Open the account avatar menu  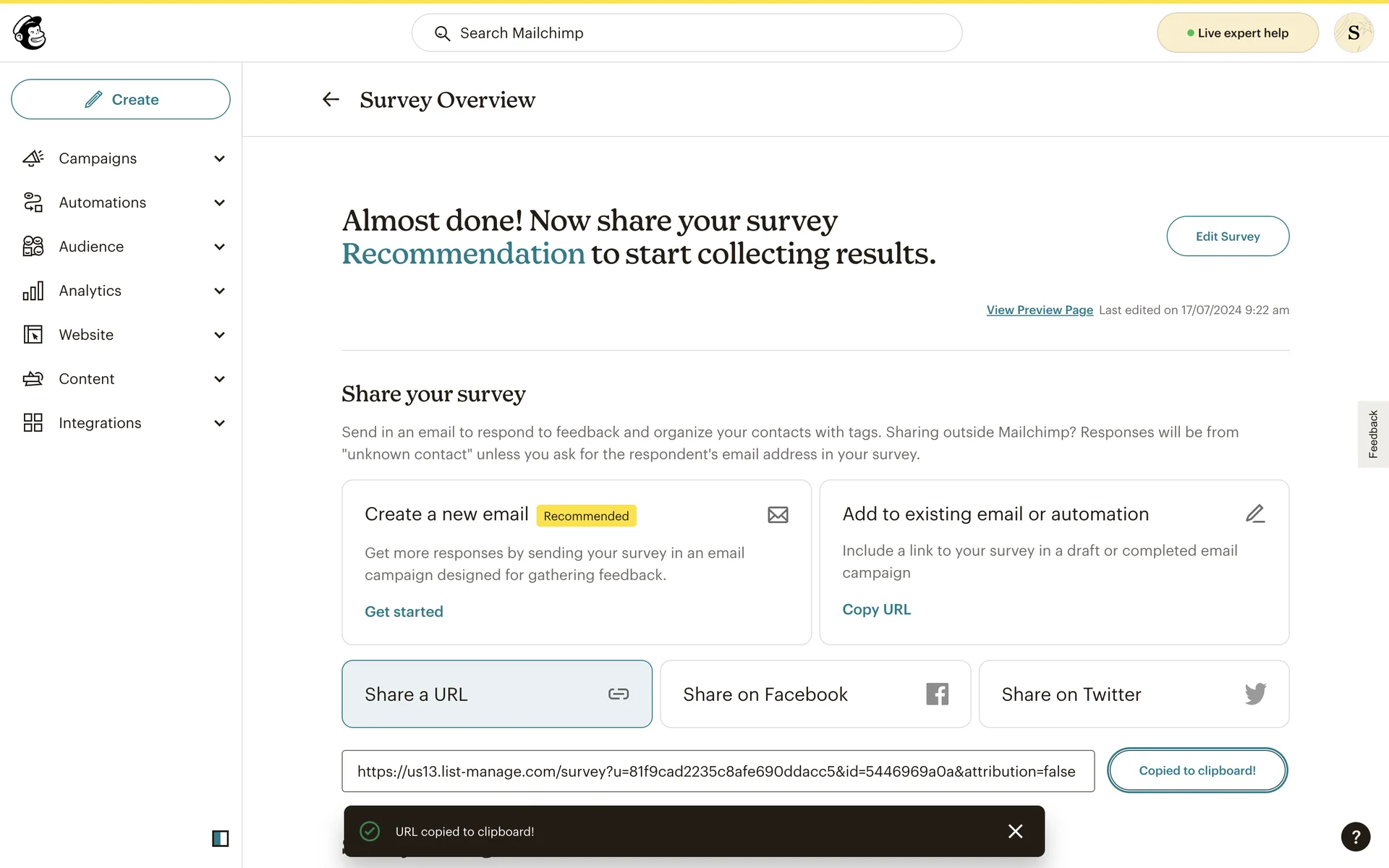pyautogui.click(x=1353, y=33)
